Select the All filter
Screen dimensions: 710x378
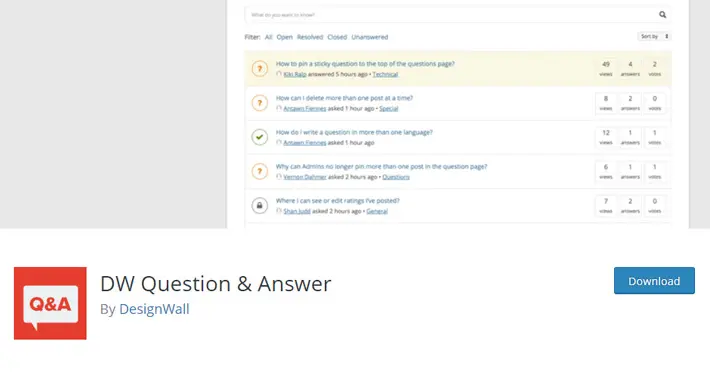[269, 37]
